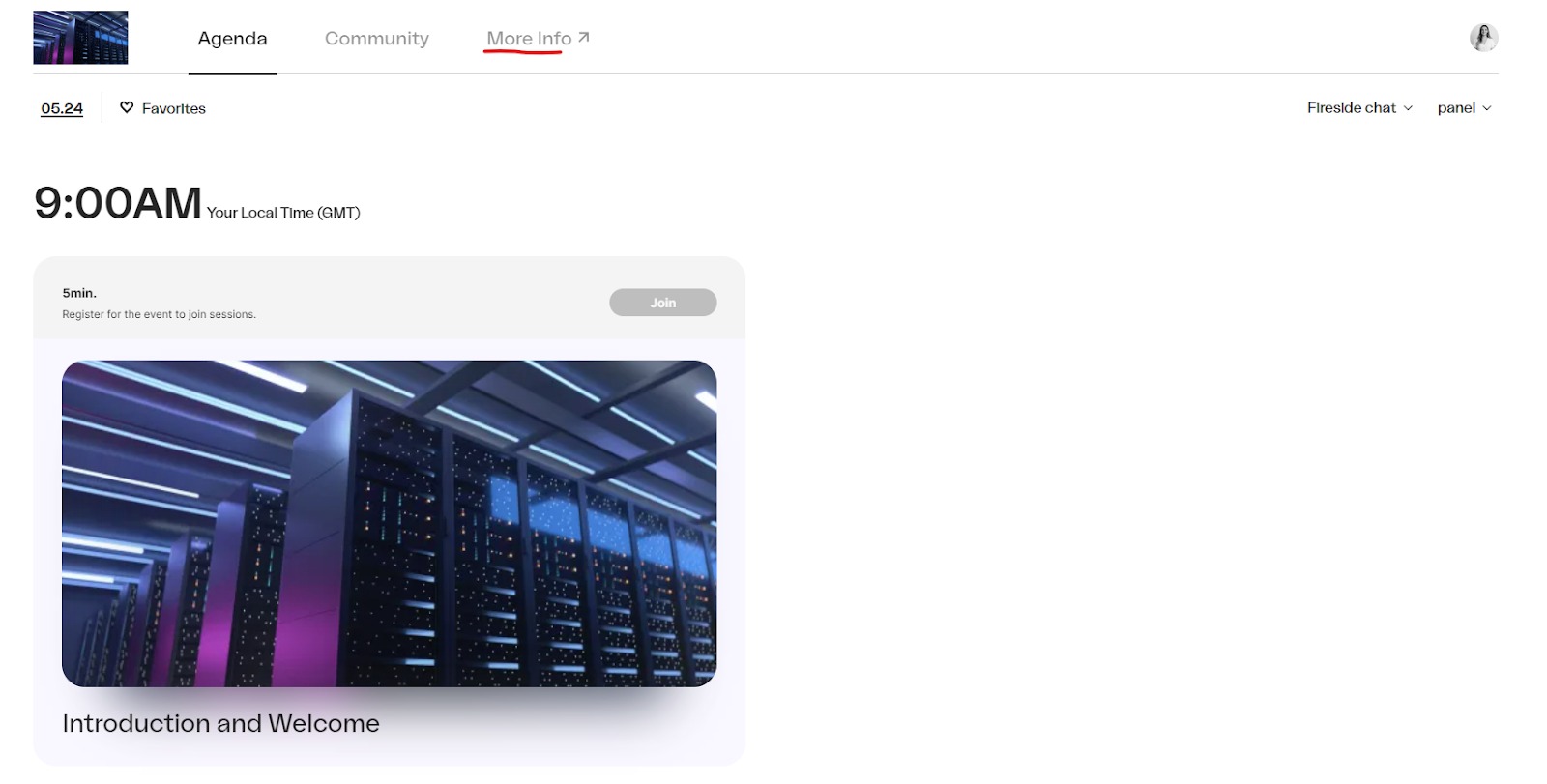Select the 05.24 date filter
Viewport: 1547px width, 784px height.
point(62,108)
